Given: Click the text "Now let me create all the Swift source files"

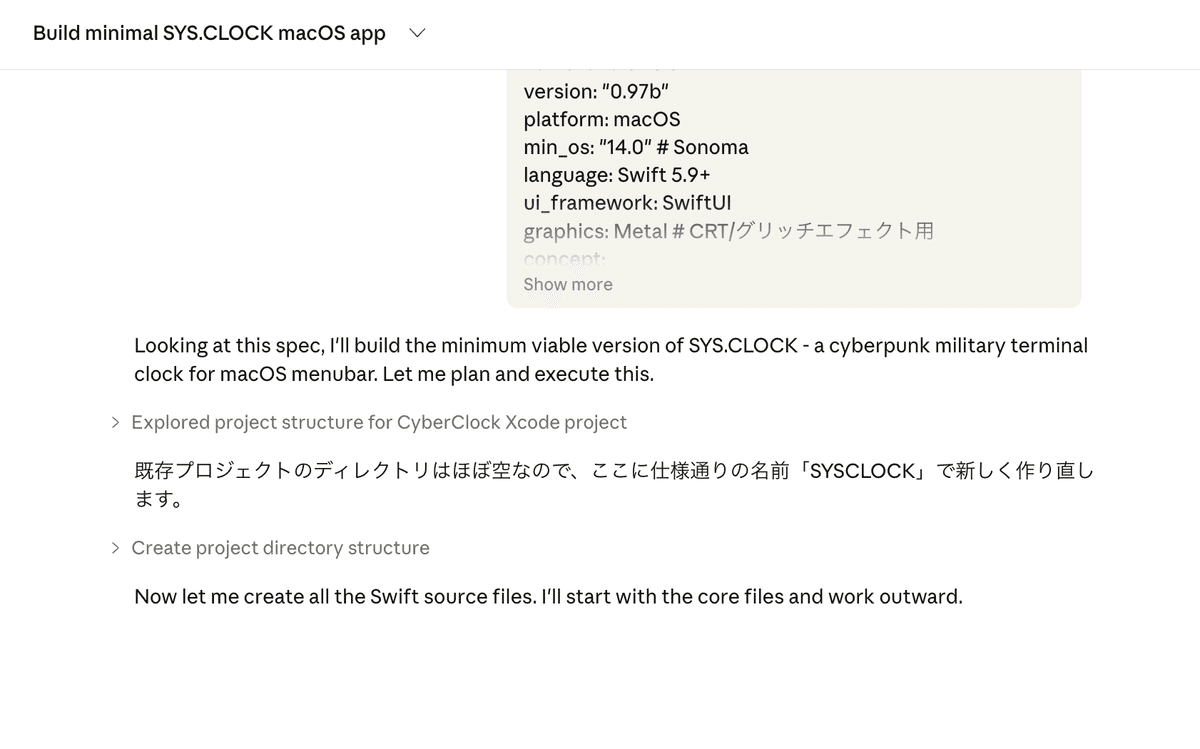Looking at the screenshot, I should click(334, 597).
